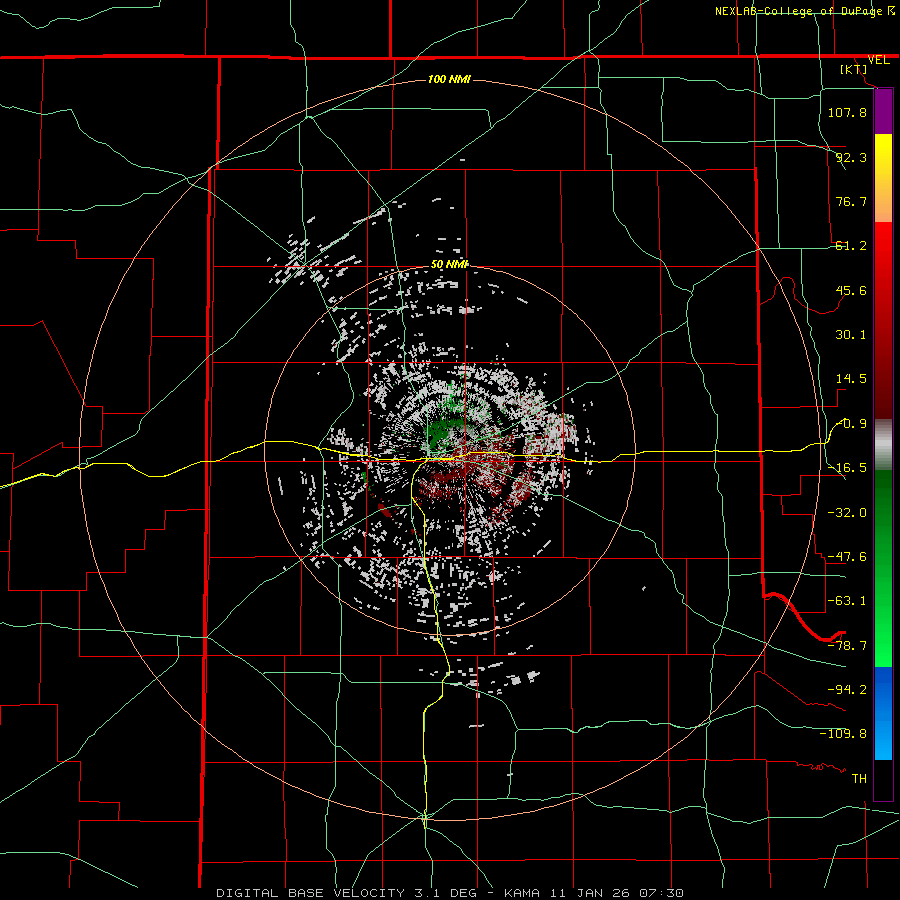
Task: Select the -109.8 legend value
Action: point(843,734)
